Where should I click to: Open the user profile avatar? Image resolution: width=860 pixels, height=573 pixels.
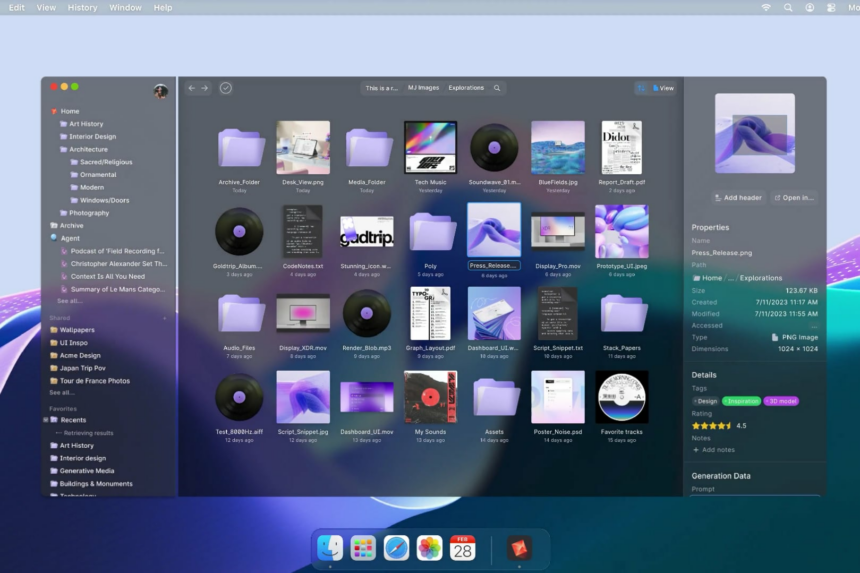tap(160, 91)
